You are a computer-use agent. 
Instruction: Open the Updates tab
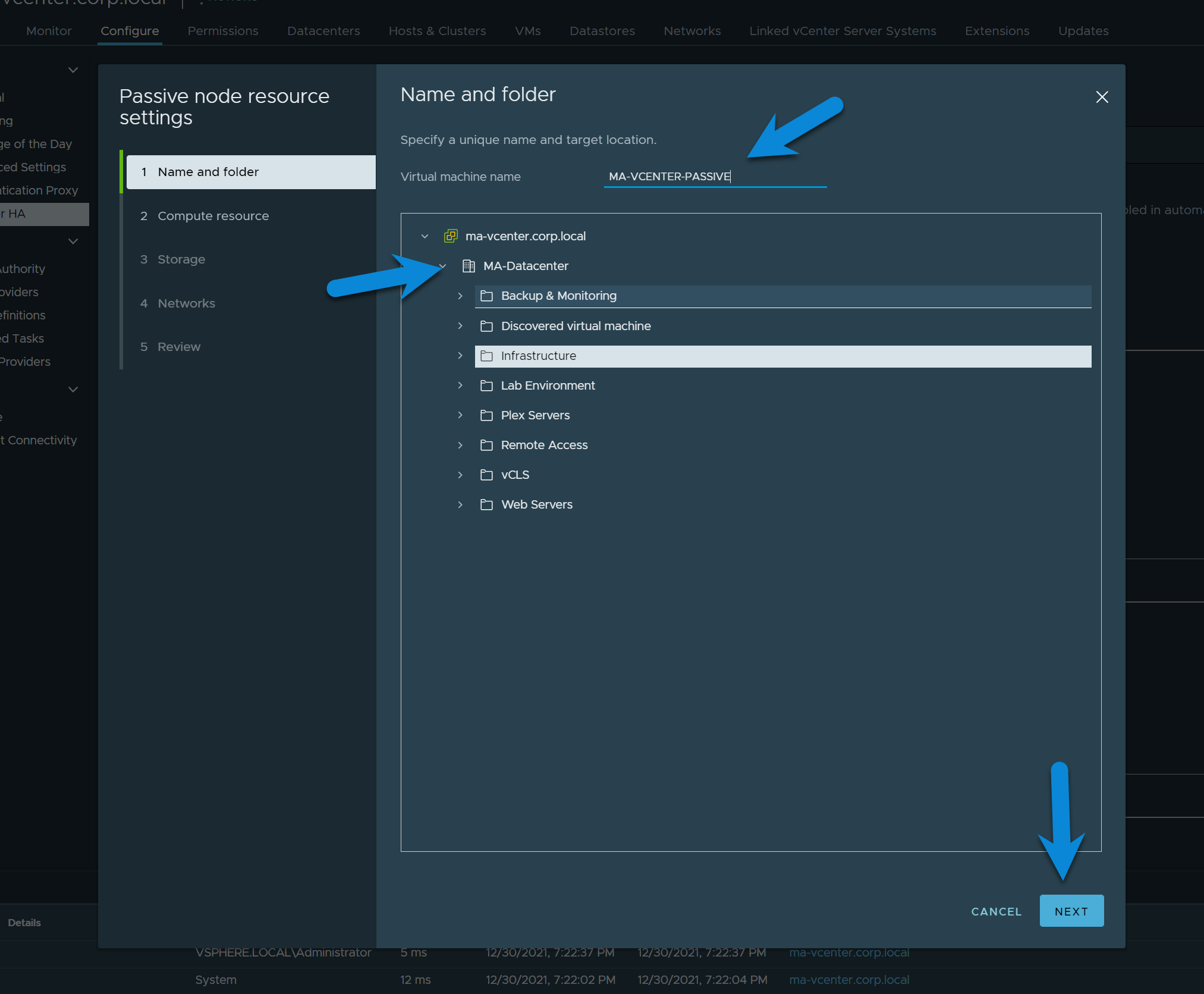1083,31
